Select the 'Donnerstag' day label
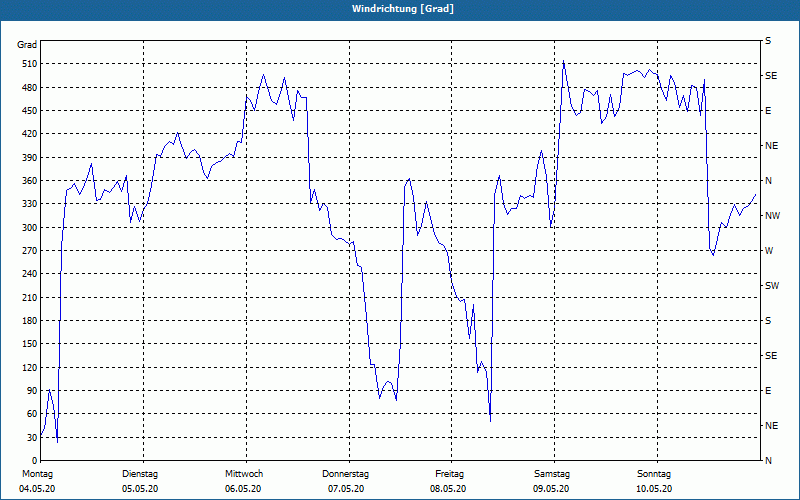800x500 pixels. (345, 474)
